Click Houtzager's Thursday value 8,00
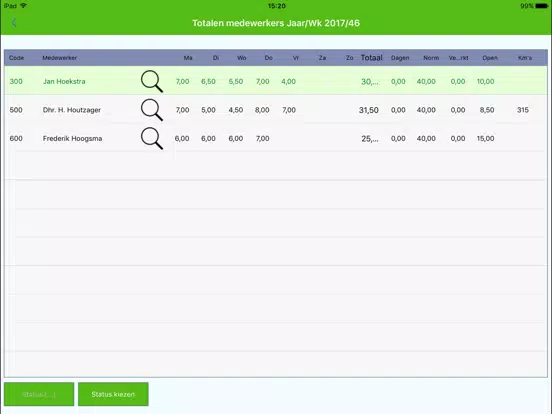 click(262, 110)
